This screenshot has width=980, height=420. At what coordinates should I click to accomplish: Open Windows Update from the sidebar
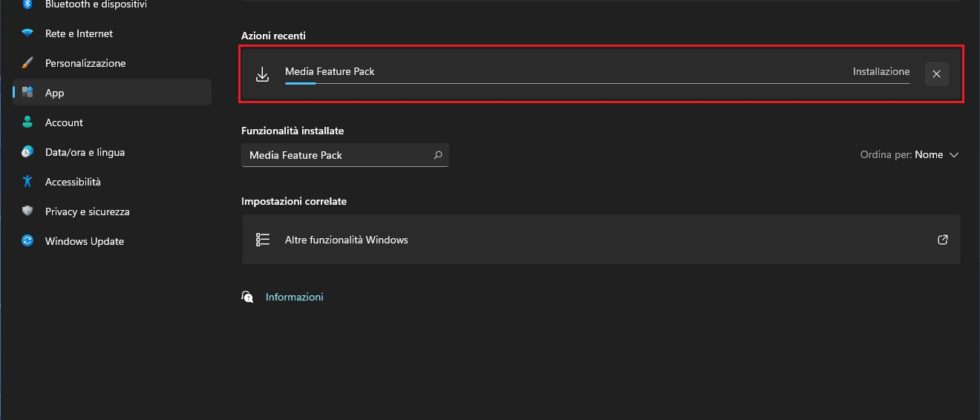(x=84, y=241)
